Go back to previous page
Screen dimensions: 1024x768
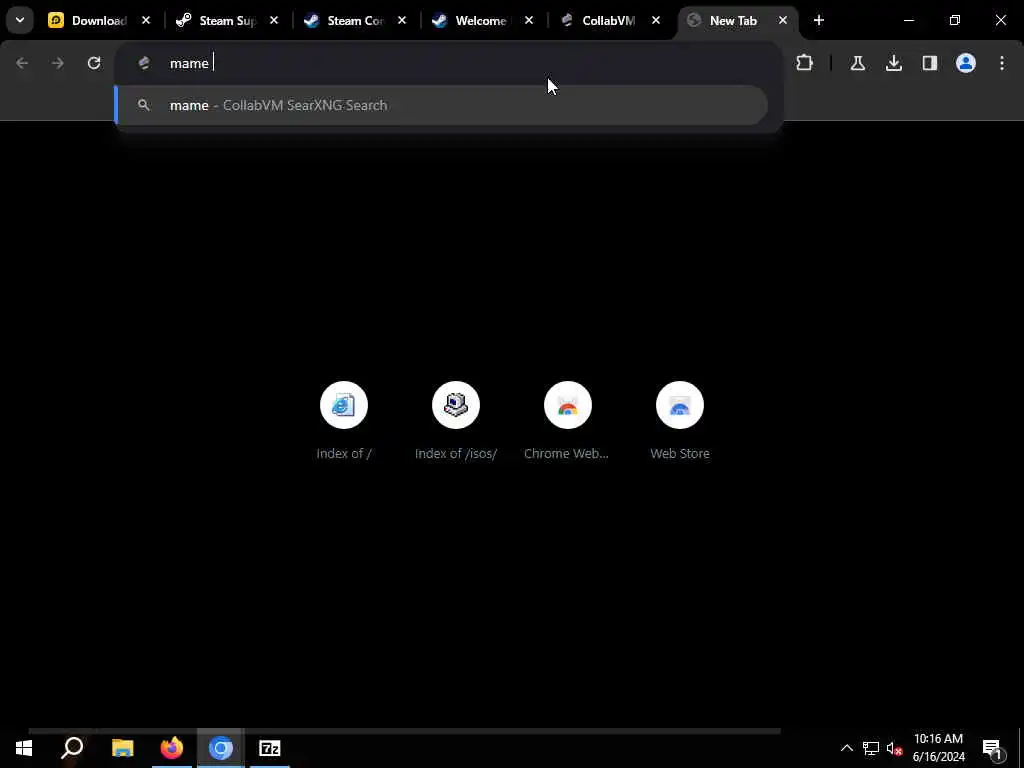pyautogui.click(x=22, y=63)
